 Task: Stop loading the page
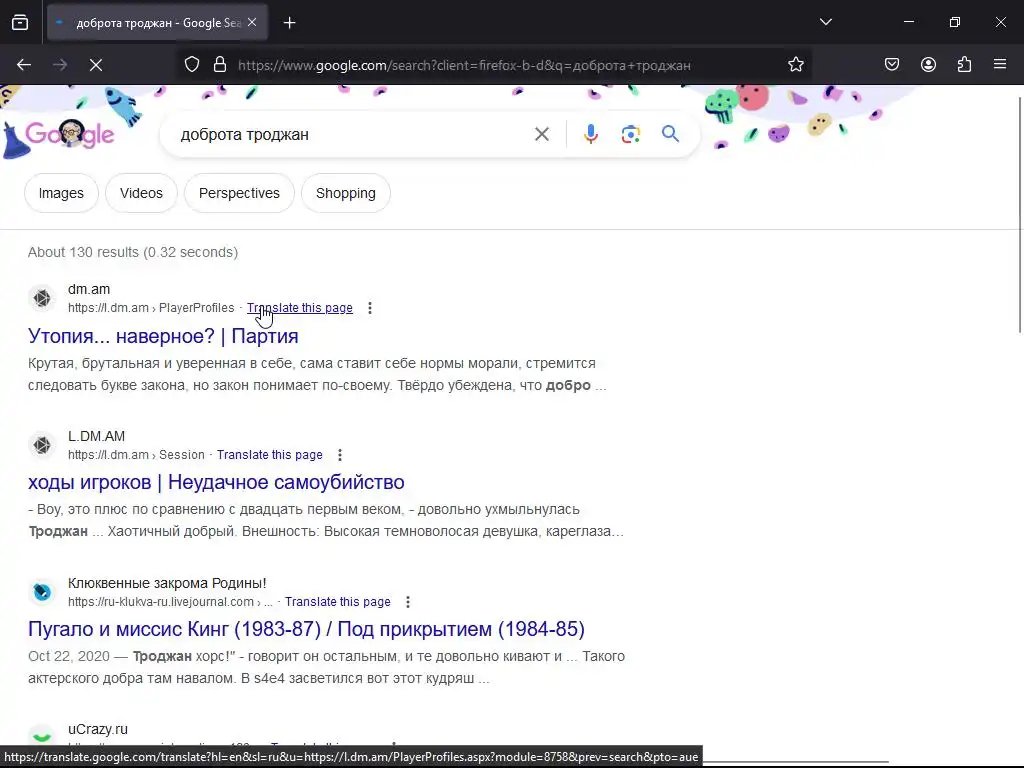(x=96, y=65)
